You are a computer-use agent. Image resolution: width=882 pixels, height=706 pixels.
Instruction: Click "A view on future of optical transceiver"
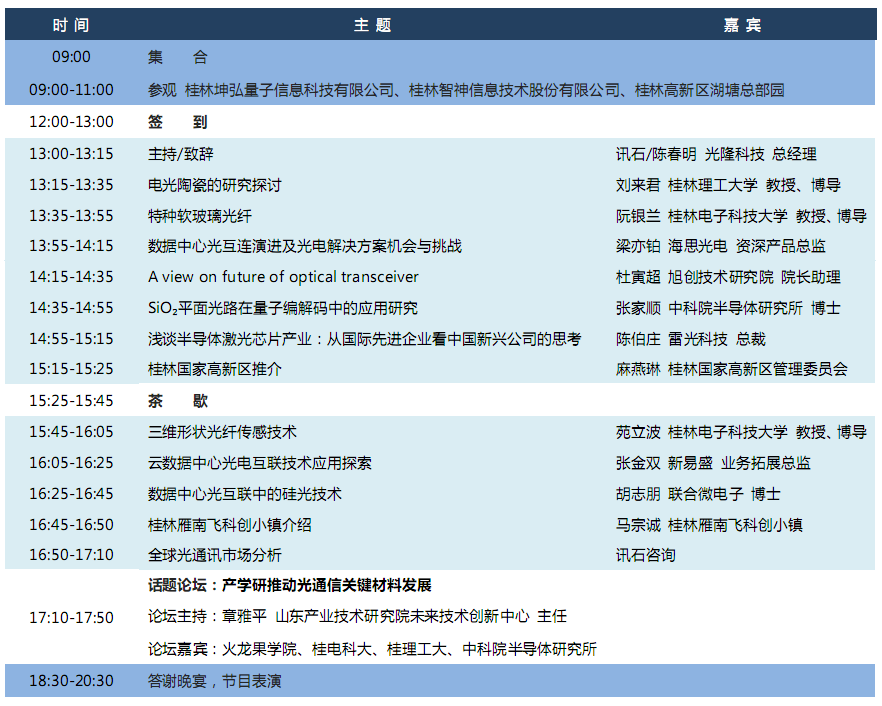pyautogui.click(x=283, y=277)
